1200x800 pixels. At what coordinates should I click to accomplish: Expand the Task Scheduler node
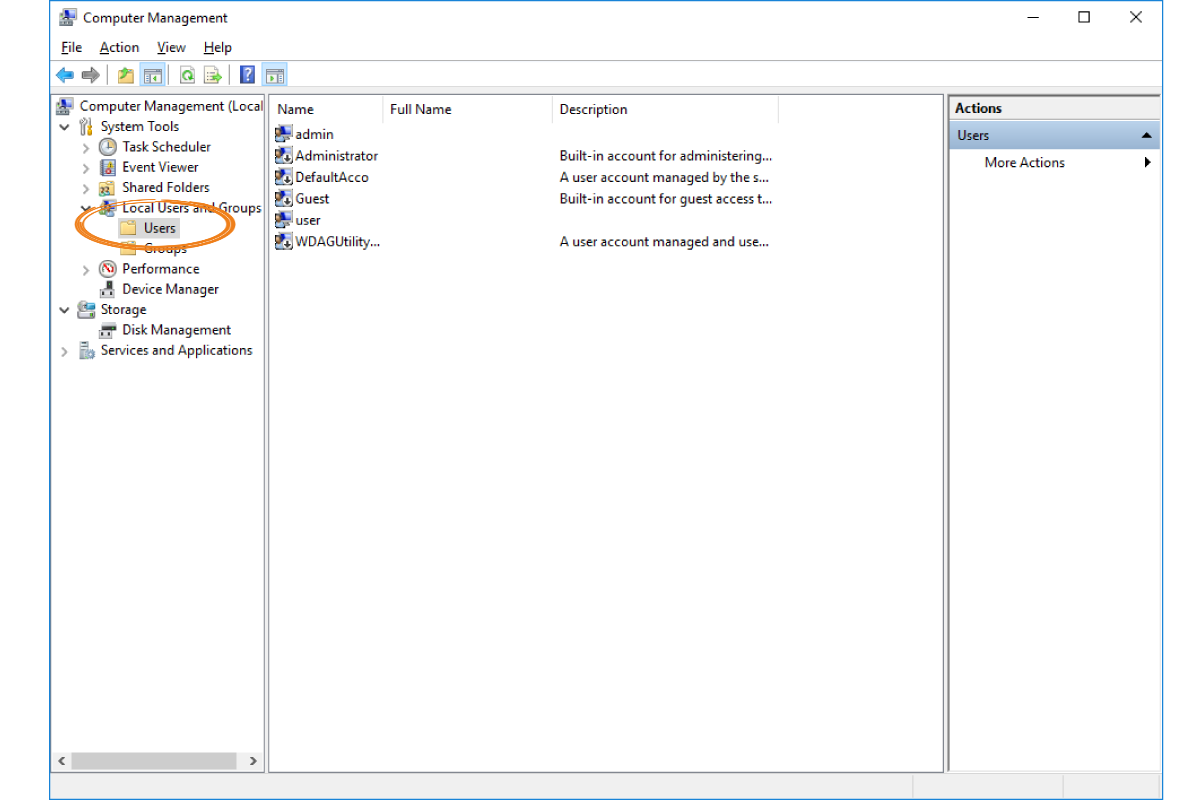pos(86,147)
